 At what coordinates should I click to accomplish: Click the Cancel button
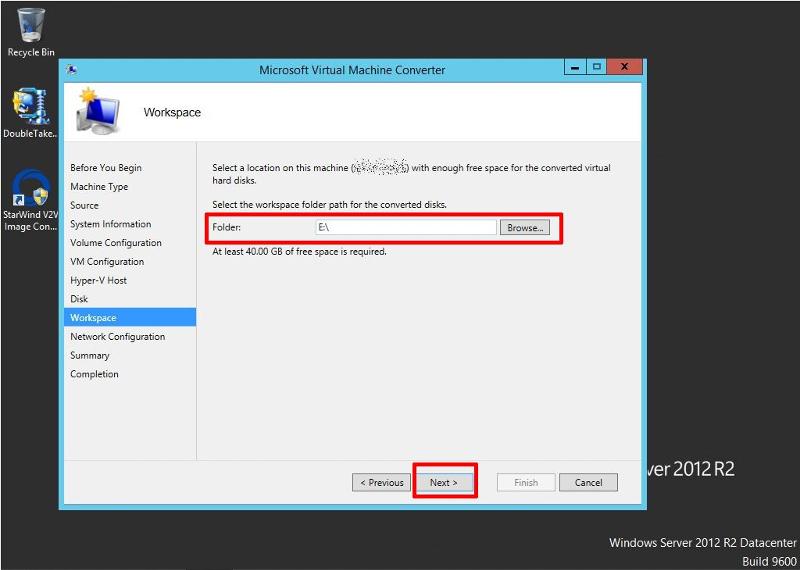[588, 482]
